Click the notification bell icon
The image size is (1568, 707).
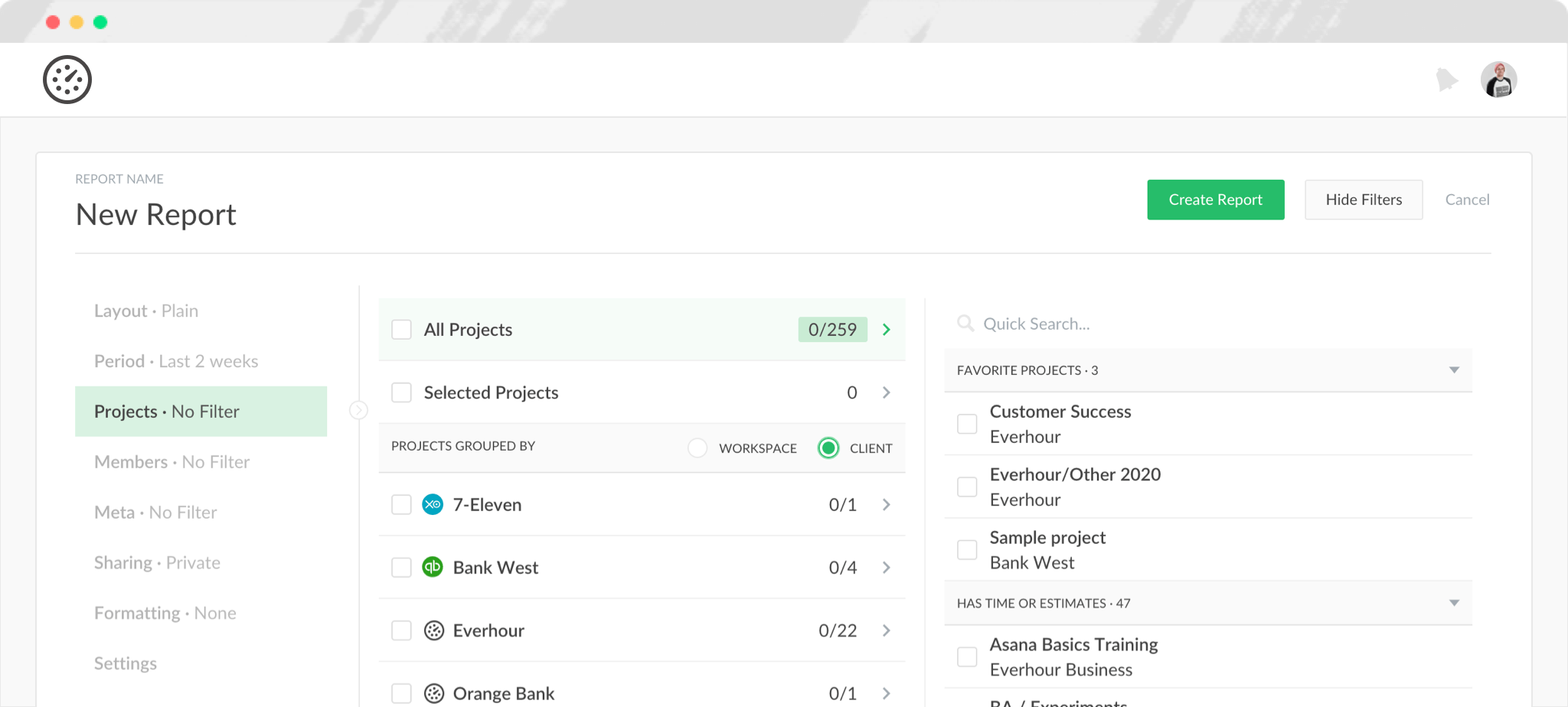(1446, 79)
